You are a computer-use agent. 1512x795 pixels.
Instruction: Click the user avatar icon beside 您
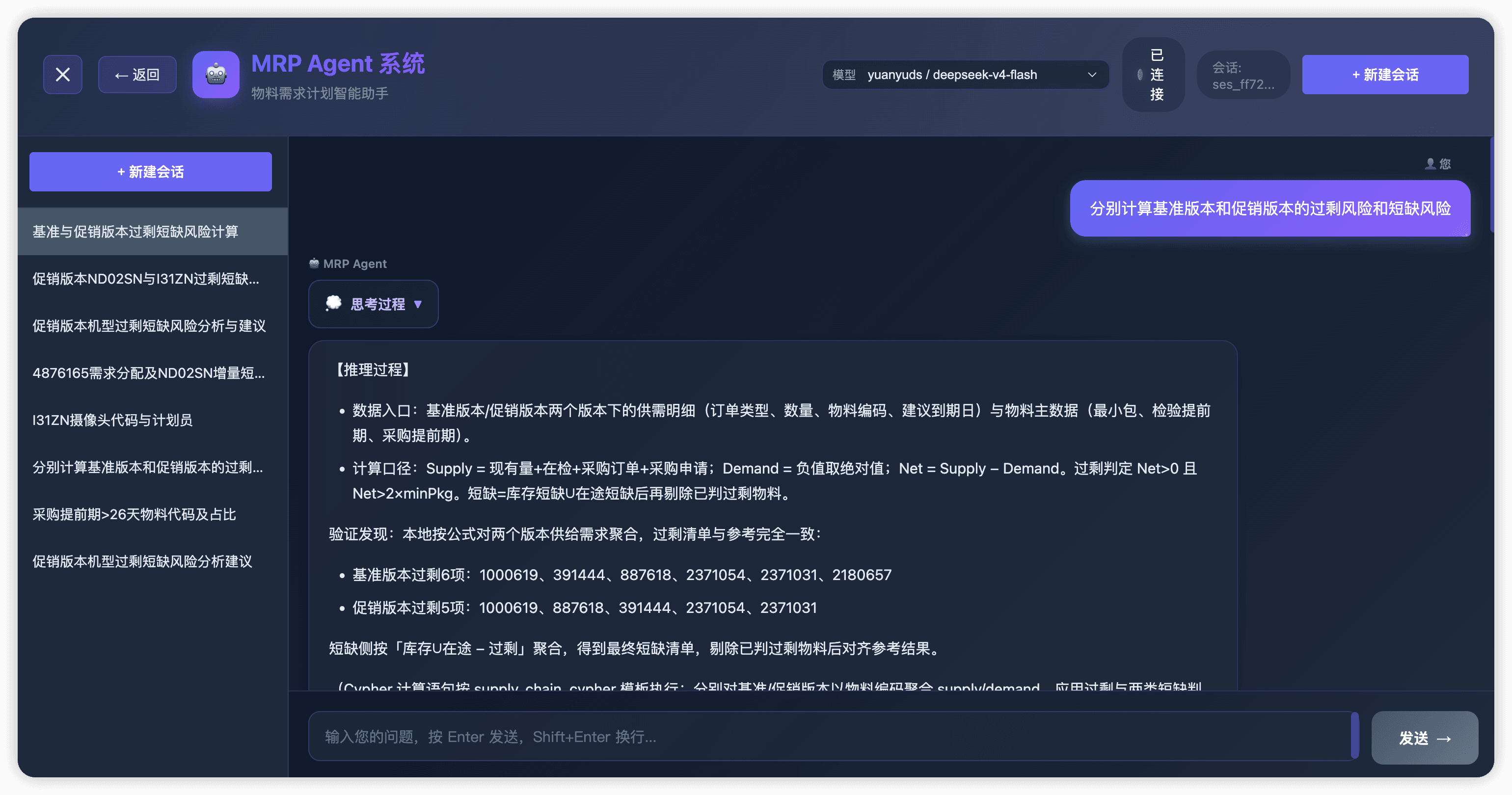pos(1430,164)
